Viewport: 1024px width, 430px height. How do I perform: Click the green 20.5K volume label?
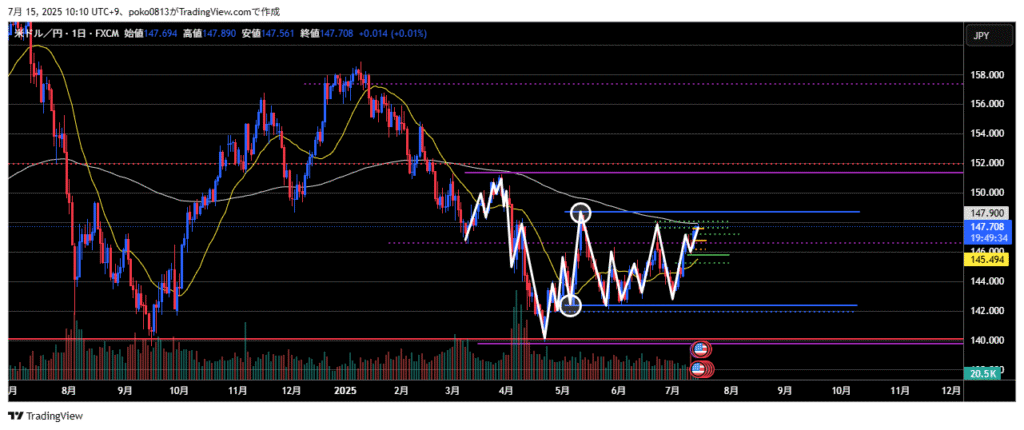pyautogui.click(x=981, y=373)
